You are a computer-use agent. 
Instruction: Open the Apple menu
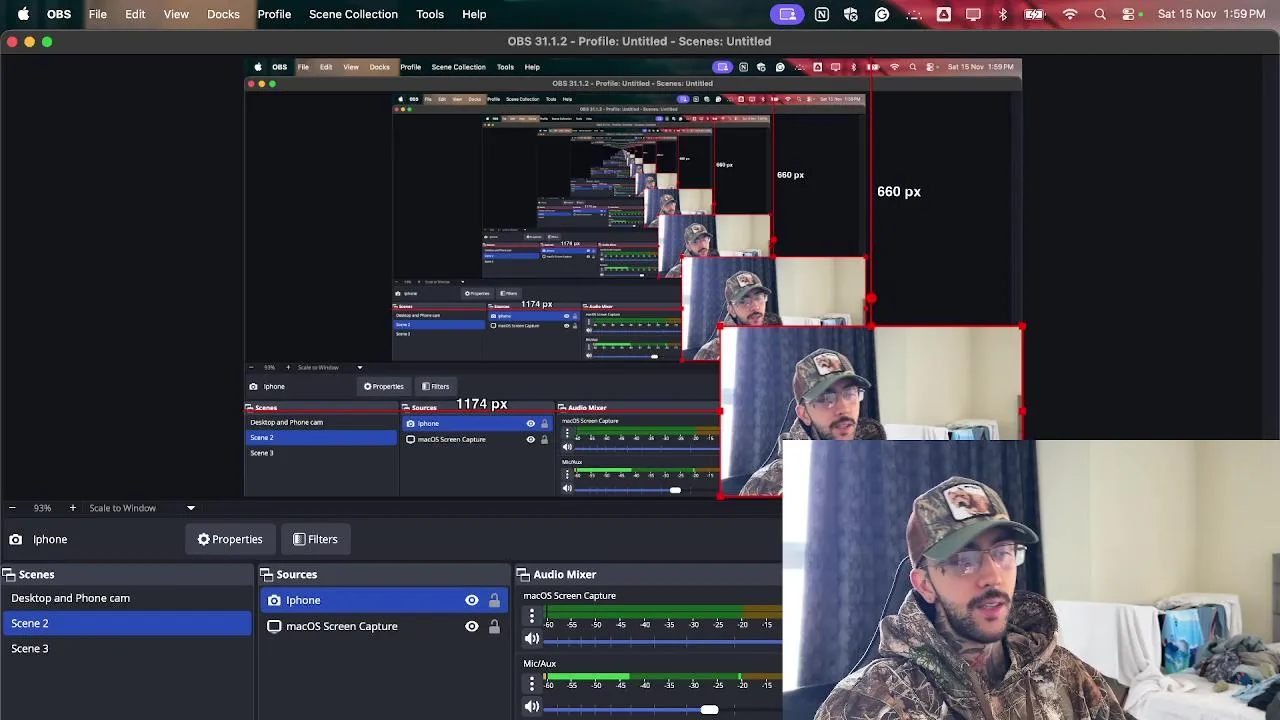point(23,14)
